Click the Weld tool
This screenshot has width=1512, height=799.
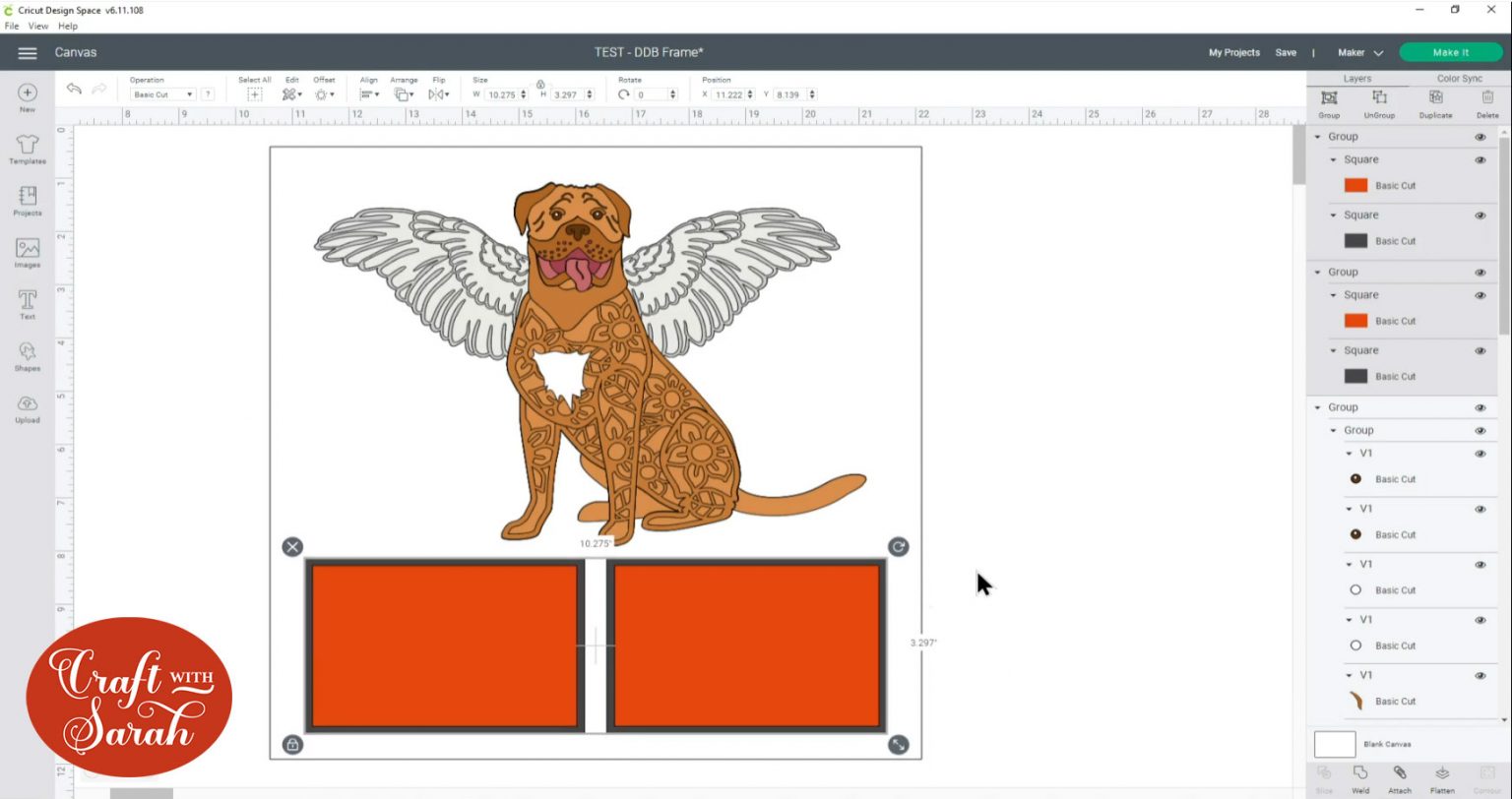tap(1360, 776)
